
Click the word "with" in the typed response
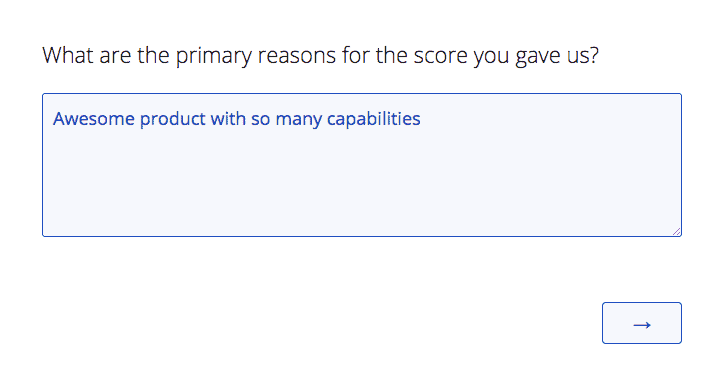click(228, 119)
